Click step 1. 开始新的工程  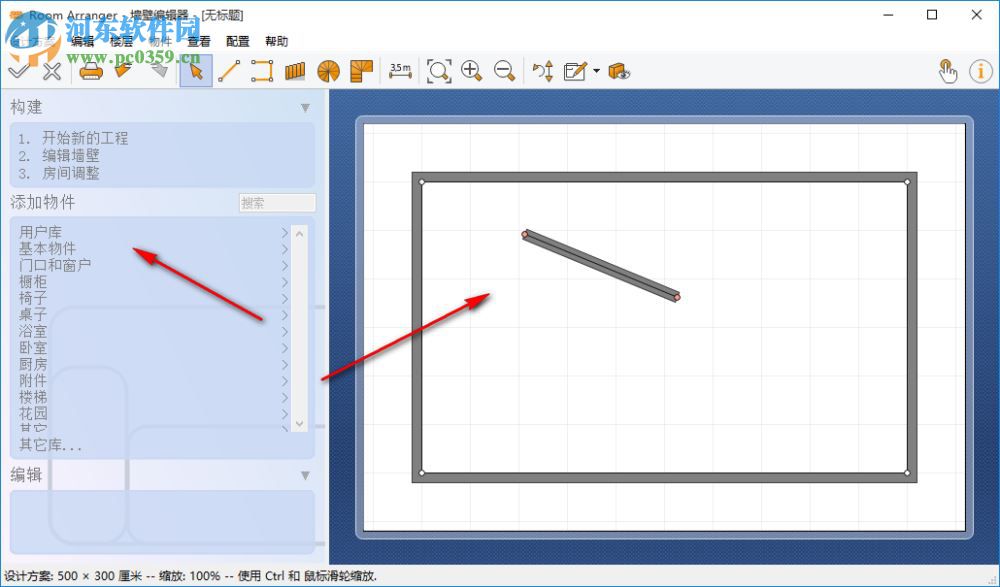pyautogui.click(x=73, y=138)
